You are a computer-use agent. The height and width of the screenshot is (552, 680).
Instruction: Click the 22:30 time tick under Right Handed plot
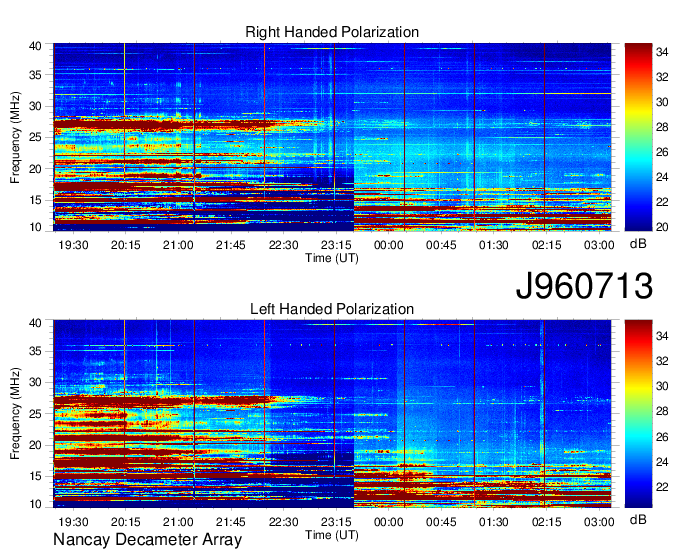[x=284, y=245]
